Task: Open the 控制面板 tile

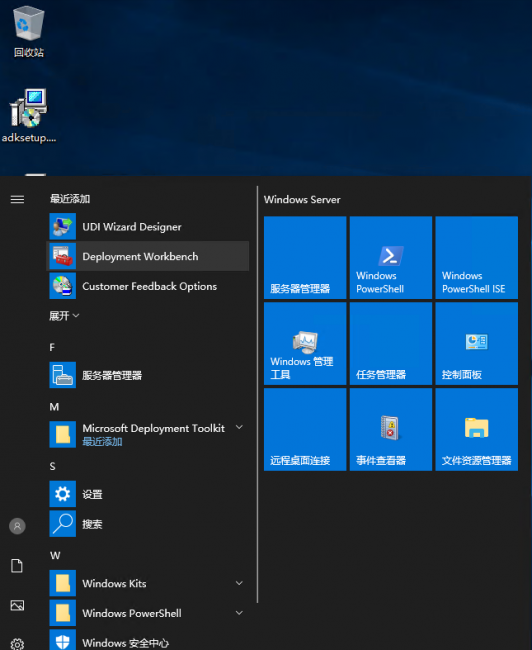Action: point(477,344)
